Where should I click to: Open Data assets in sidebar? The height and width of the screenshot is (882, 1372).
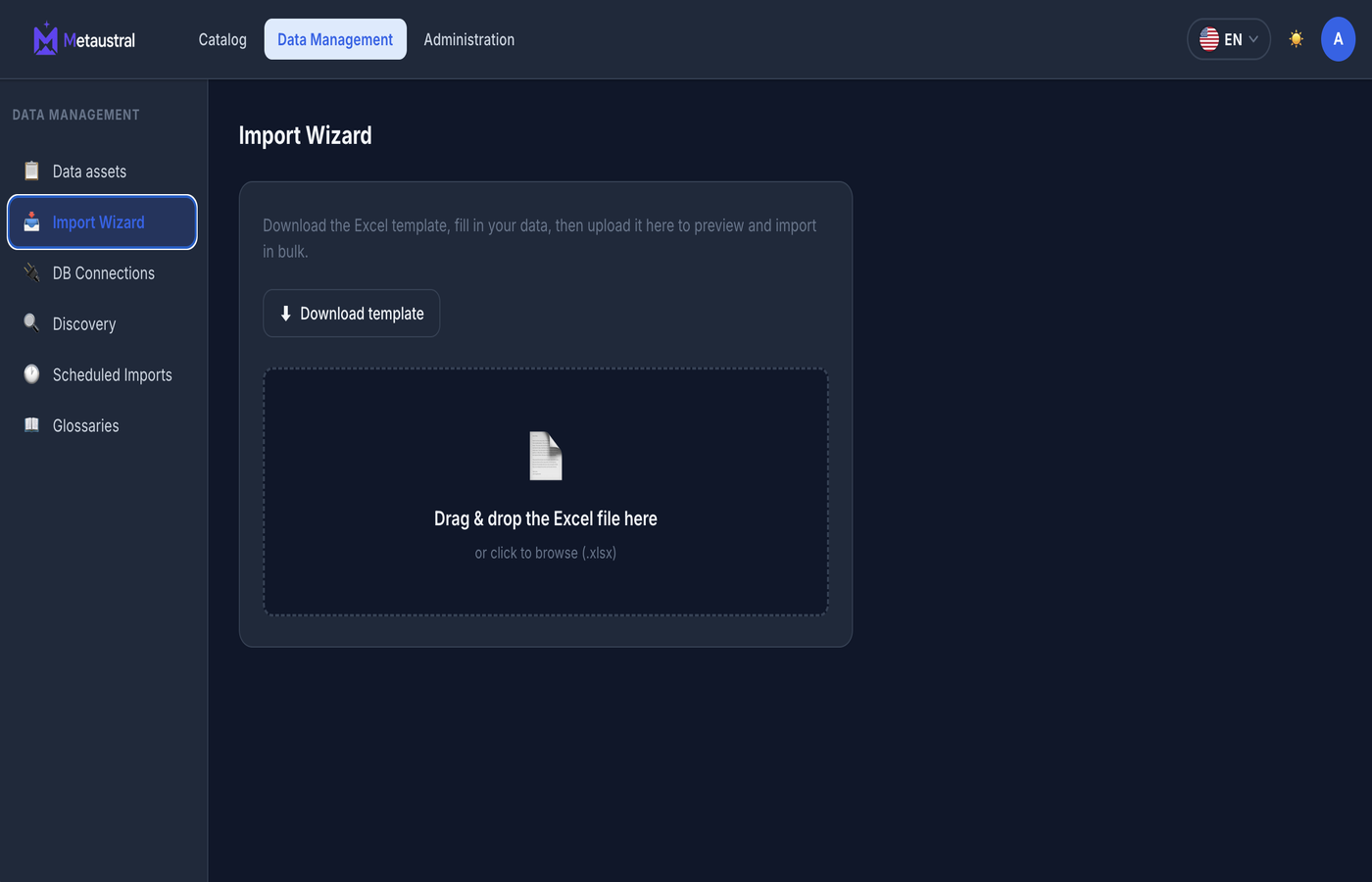coord(102,171)
